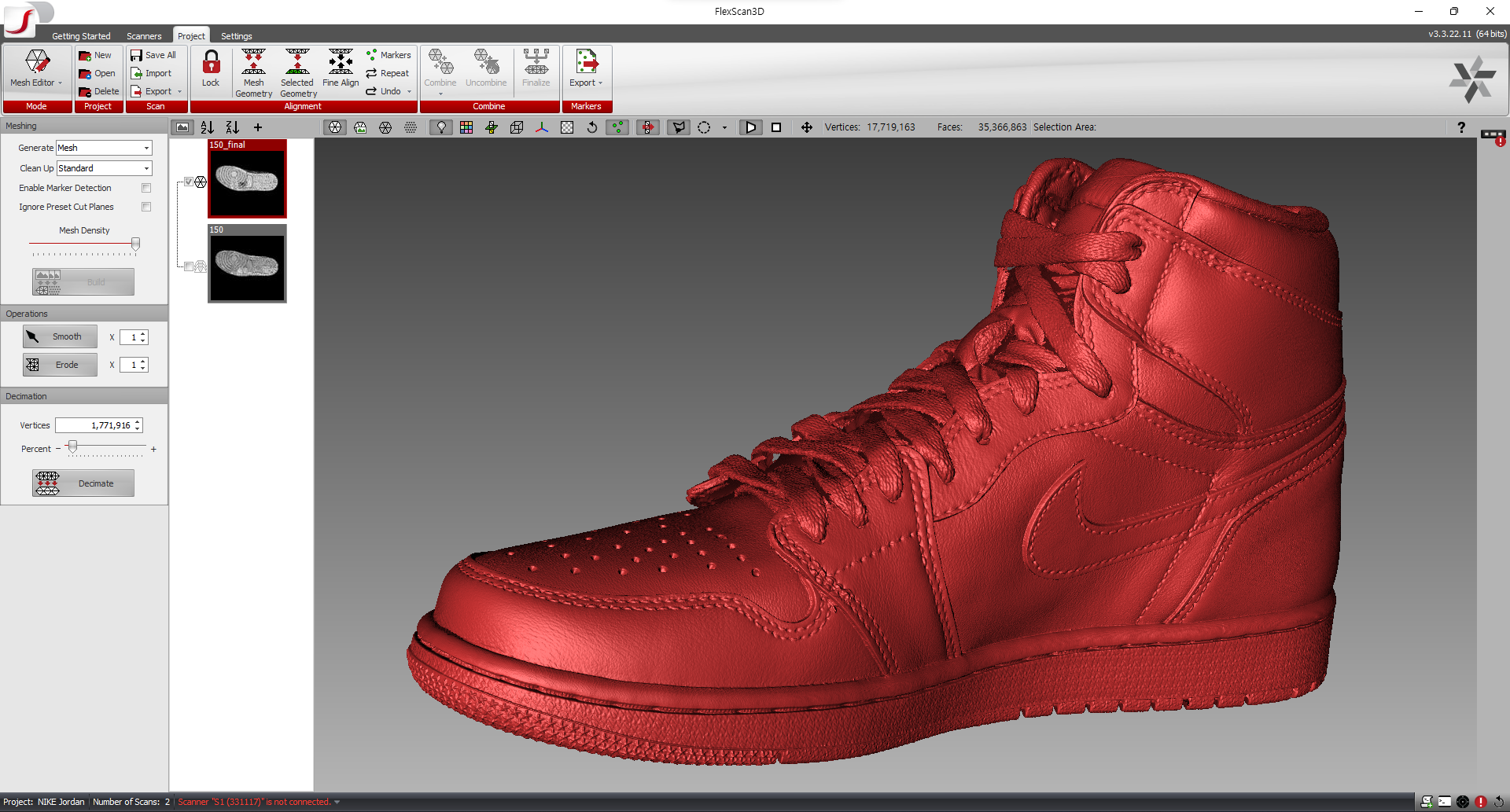Click the Decimate button
The image size is (1510, 812).
coord(83,483)
